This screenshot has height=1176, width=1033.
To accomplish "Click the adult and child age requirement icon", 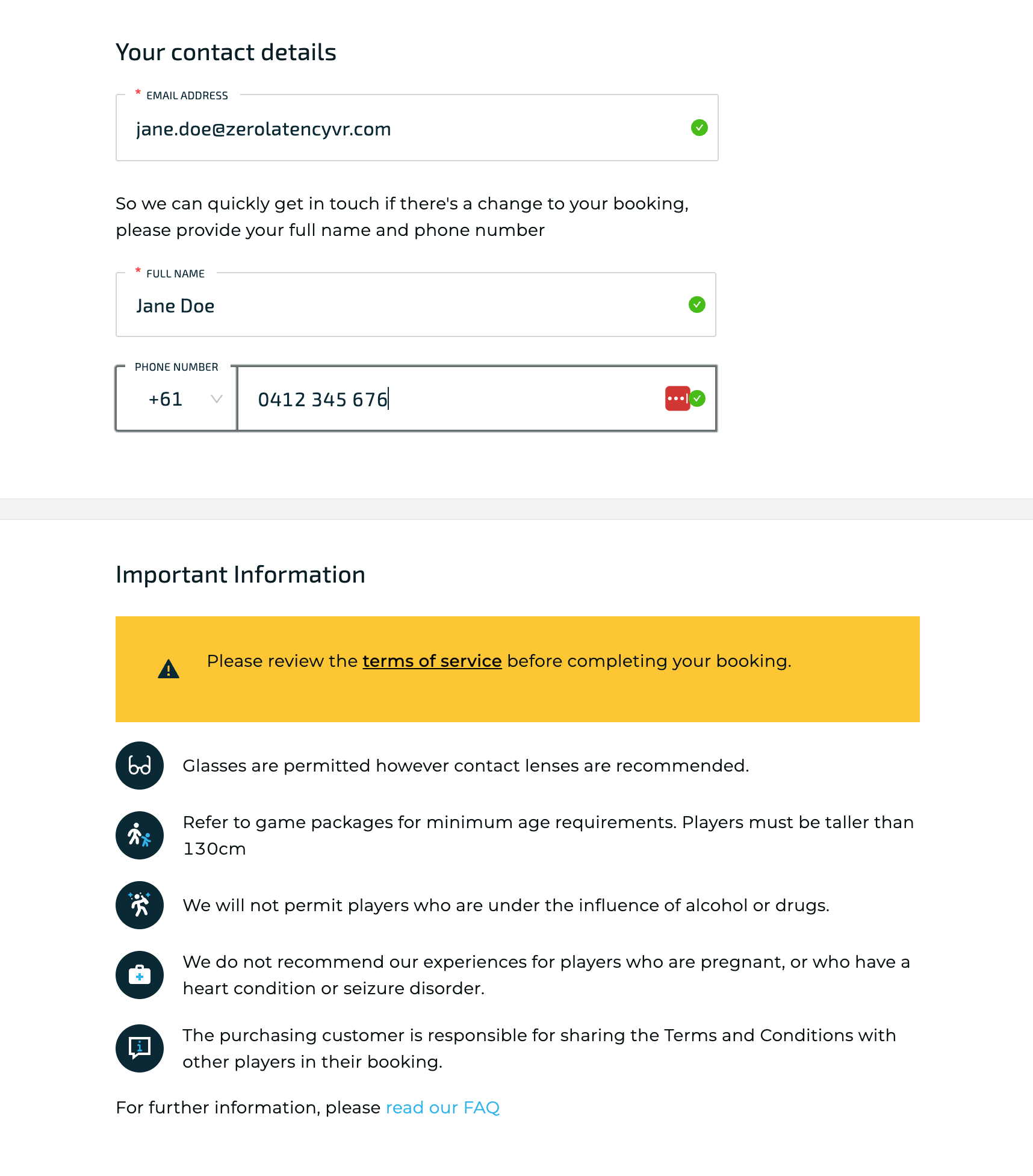I will coord(140,835).
